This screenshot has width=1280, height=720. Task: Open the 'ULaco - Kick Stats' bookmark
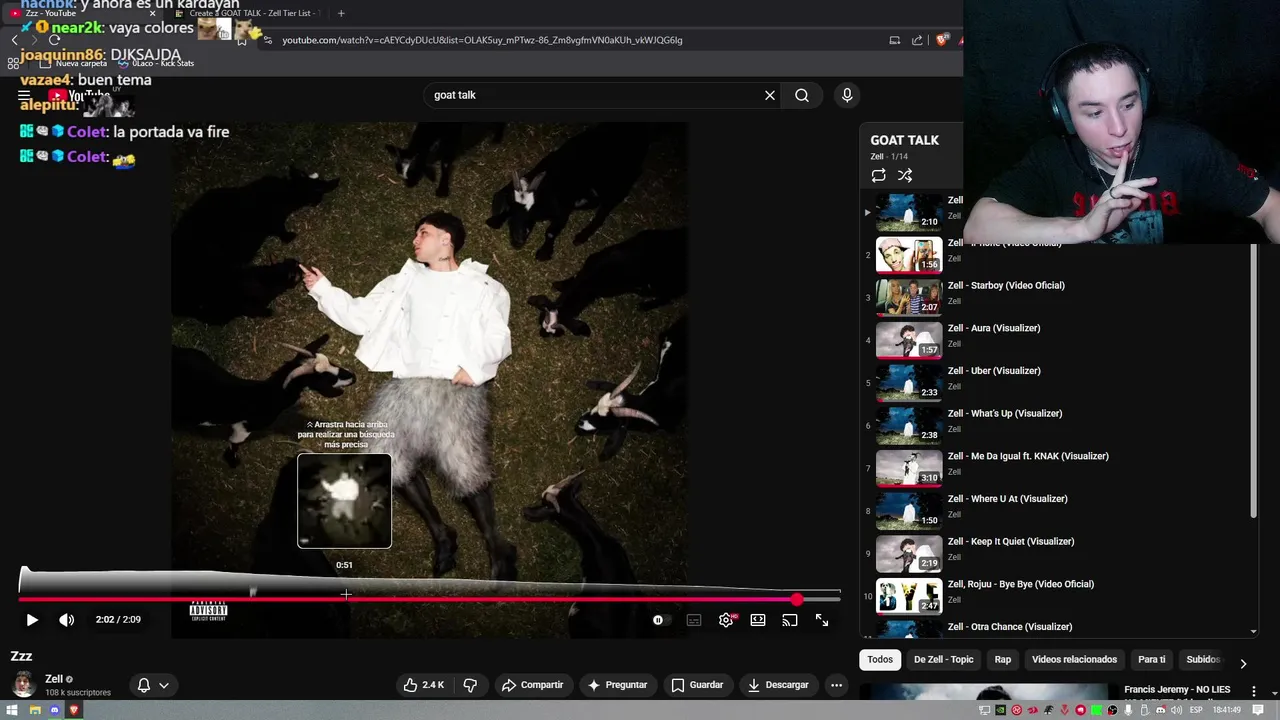pos(156,63)
